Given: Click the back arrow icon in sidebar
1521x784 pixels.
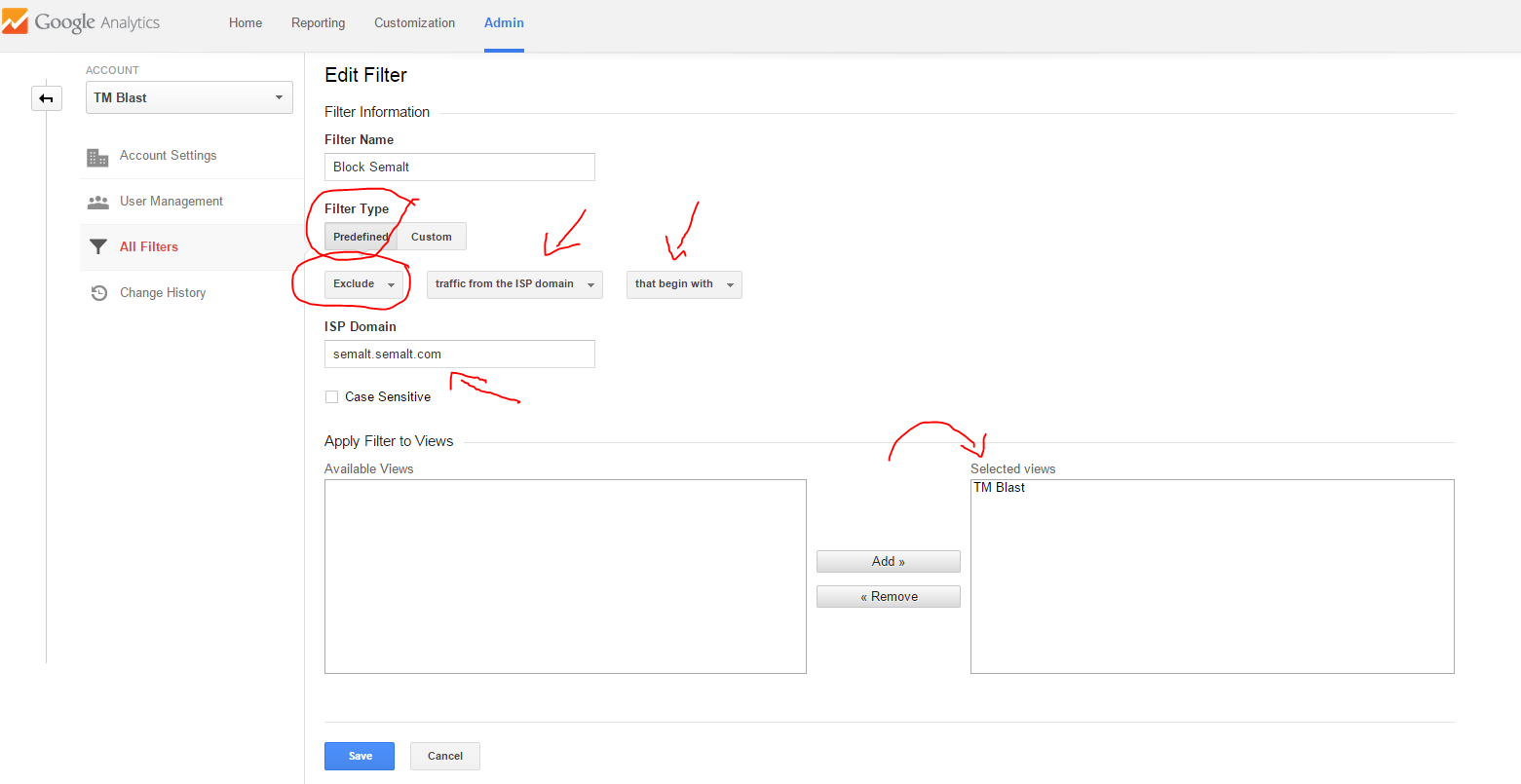Looking at the screenshot, I should pyautogui.click(x=47, y=98).
